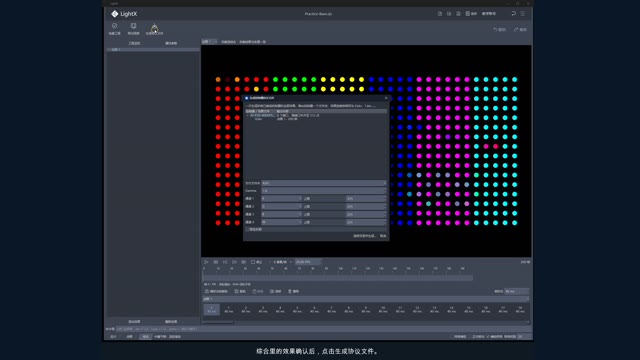Select frame 0 in the frame strip
The image size is (640, 360).
point(211,309)
